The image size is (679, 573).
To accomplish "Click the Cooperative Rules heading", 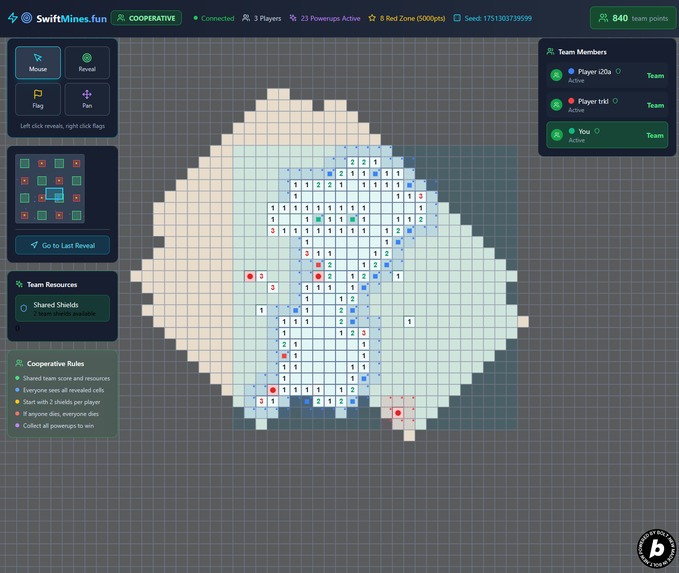I will tap(55, 363).
